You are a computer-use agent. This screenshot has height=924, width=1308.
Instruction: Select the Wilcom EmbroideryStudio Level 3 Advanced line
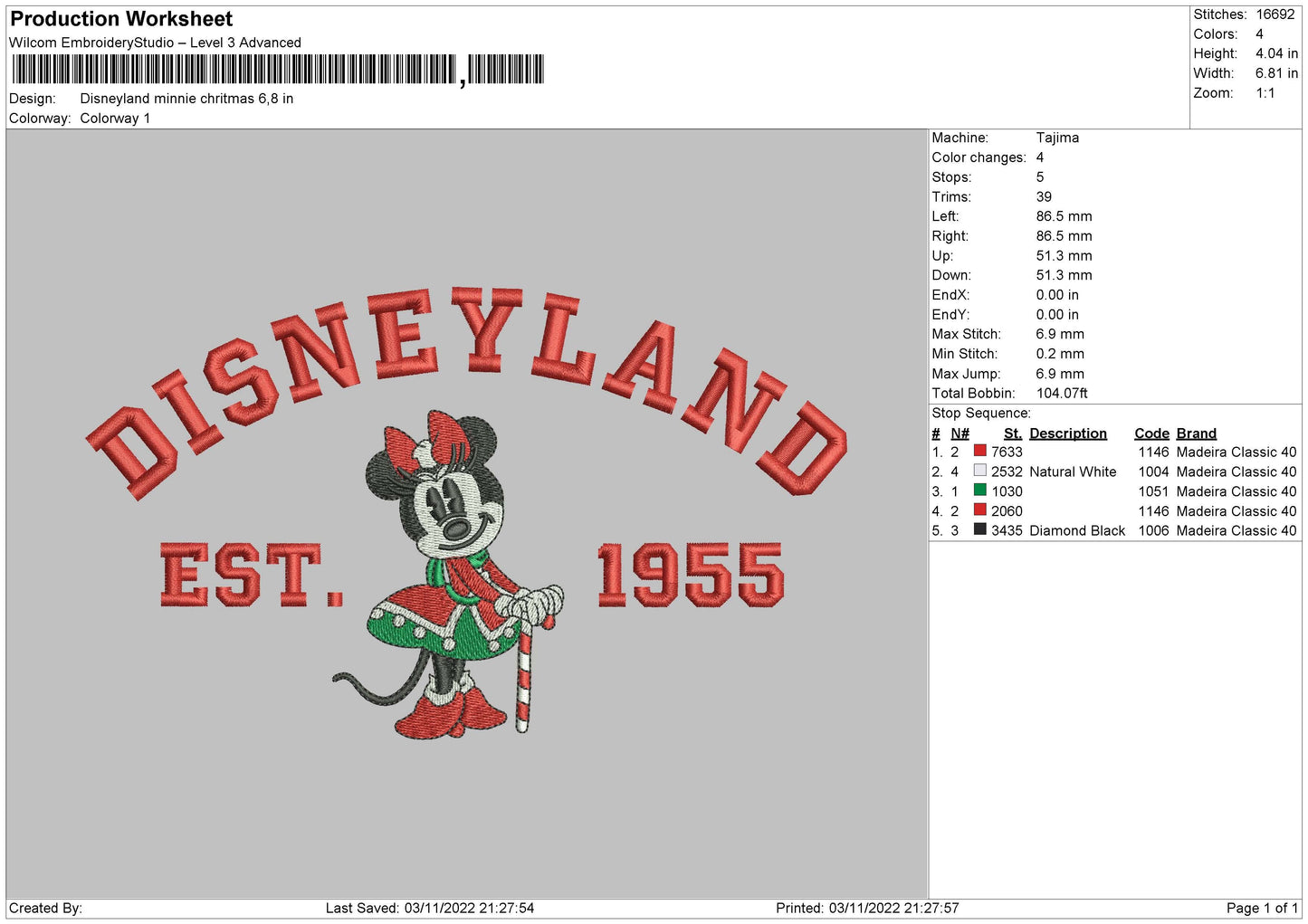point(155,43)
